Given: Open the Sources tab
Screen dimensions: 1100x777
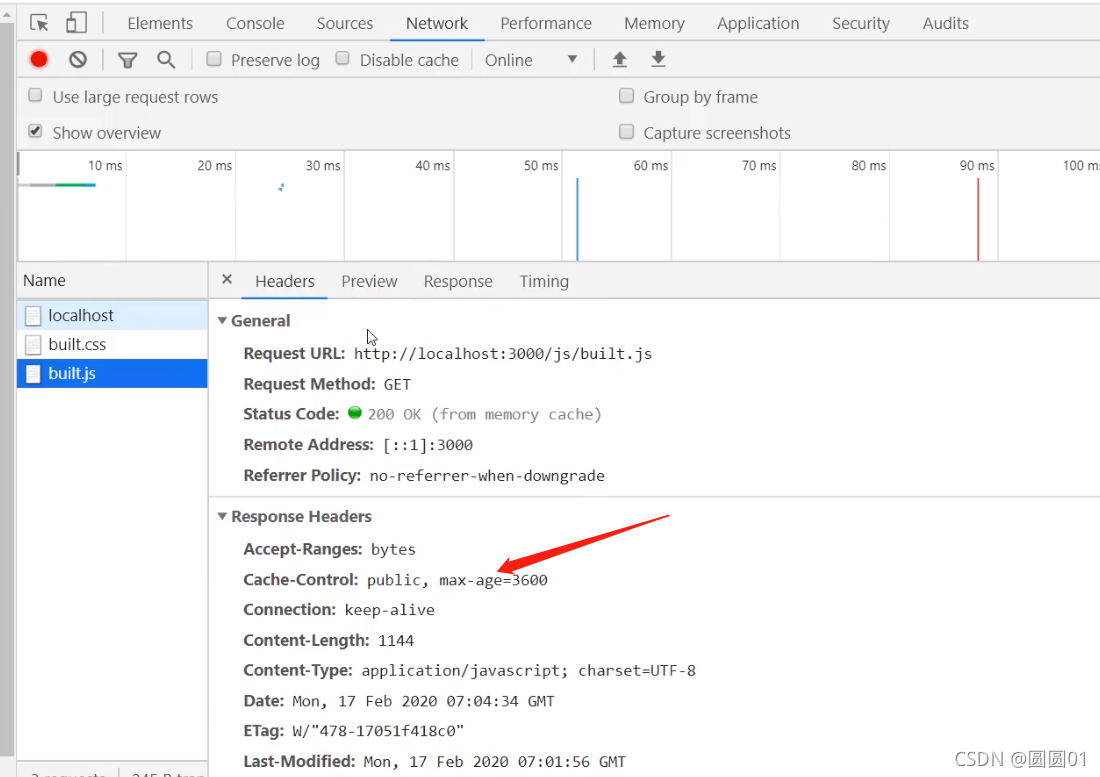Looking at the screenshot, I should 344,23.
